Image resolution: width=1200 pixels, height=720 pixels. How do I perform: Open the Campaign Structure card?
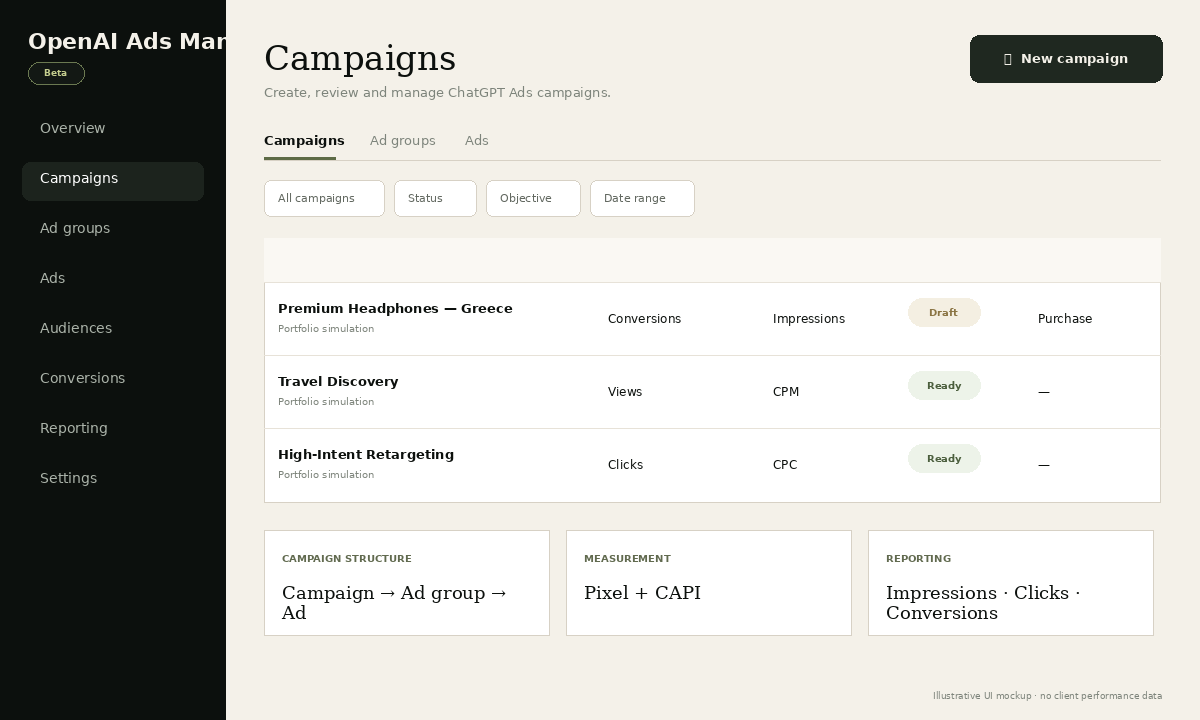coord(407,583)
